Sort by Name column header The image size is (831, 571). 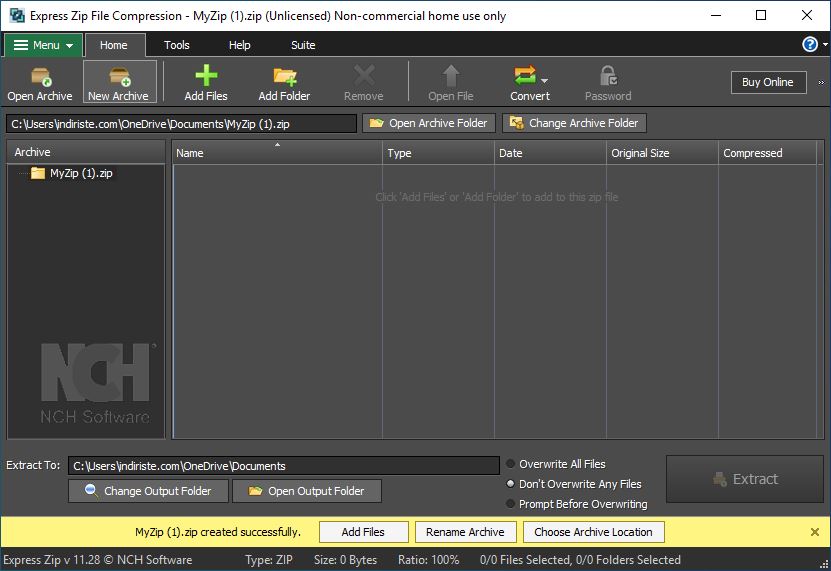[277, 153]
